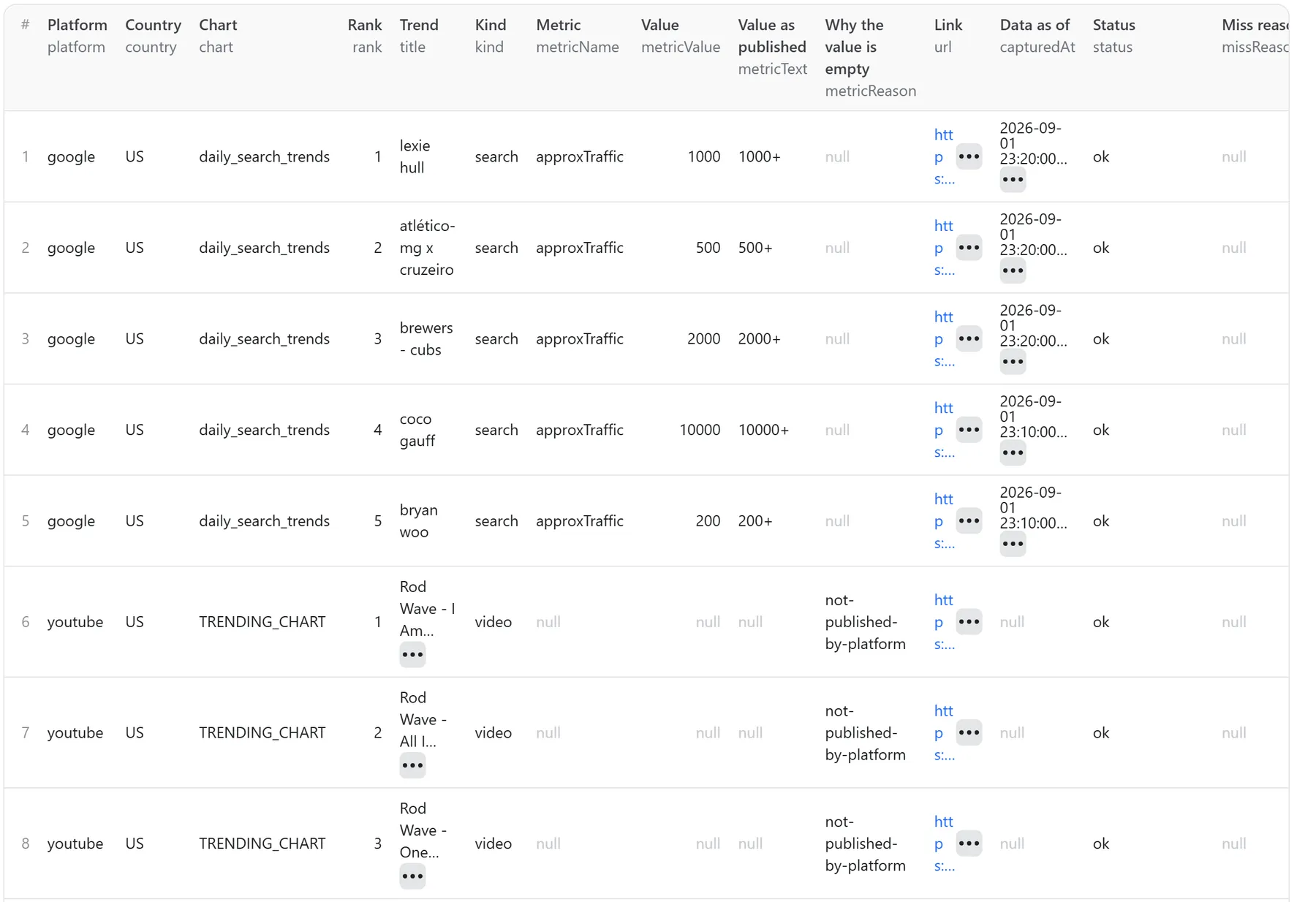
Task: Expand truncated title 'Rod Wave - One...'
Action: click(x=412, y=876)
